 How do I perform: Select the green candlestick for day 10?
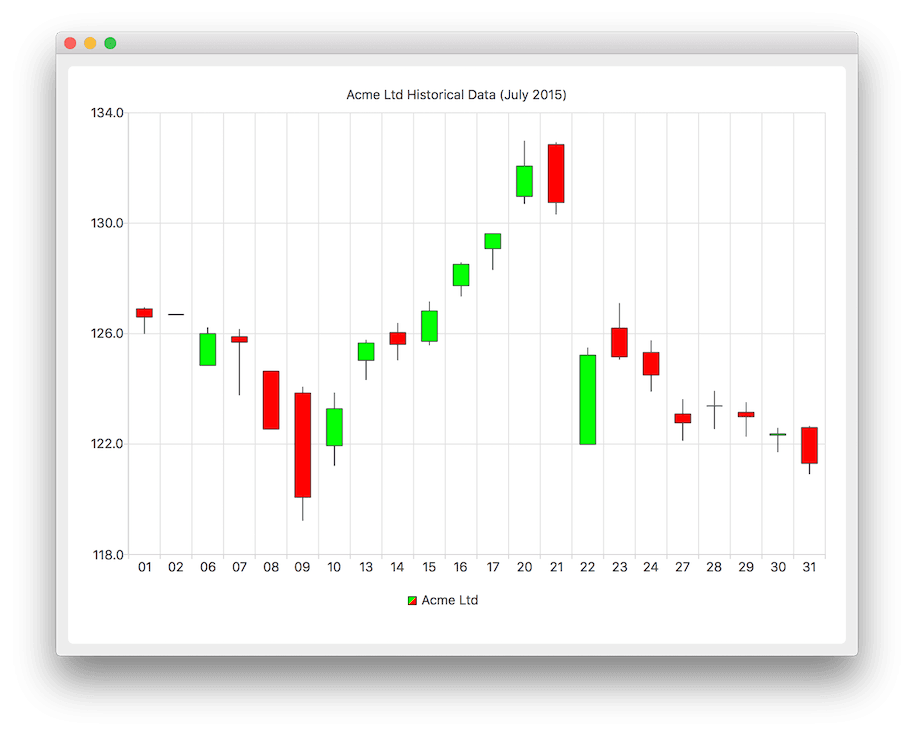coord(334,427)
